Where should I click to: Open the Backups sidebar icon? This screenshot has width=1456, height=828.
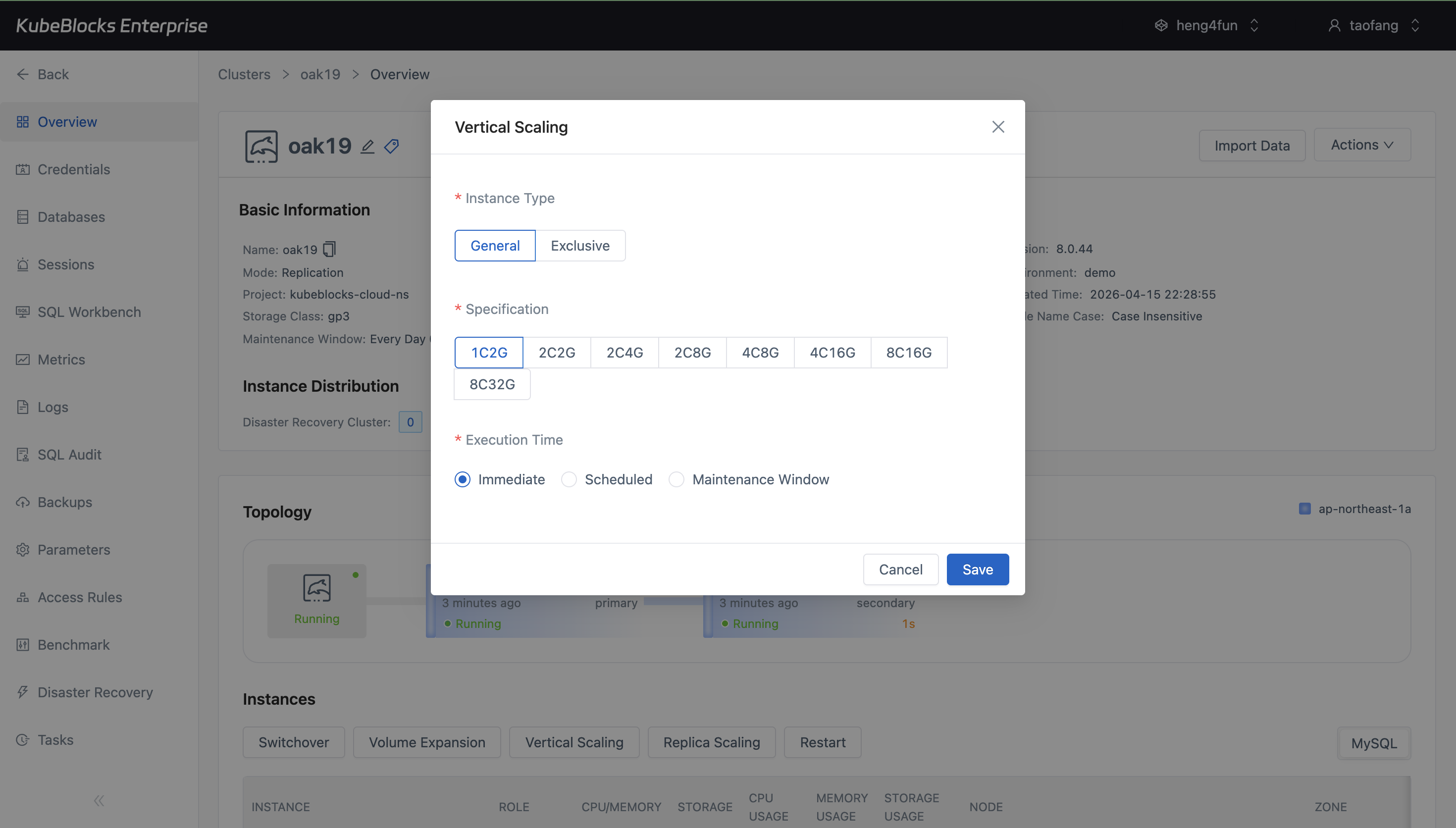(23, 502)
